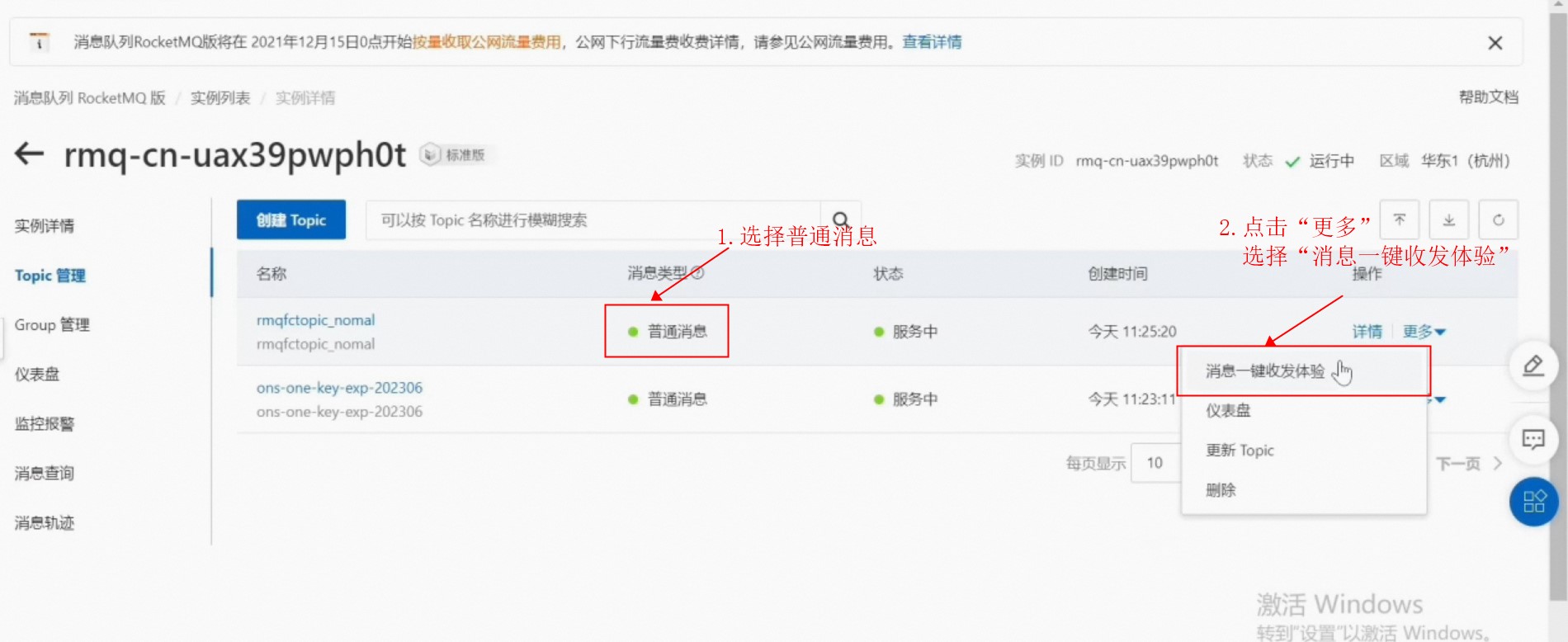Click the 创建时间 column header

(x=1117, y=273)
